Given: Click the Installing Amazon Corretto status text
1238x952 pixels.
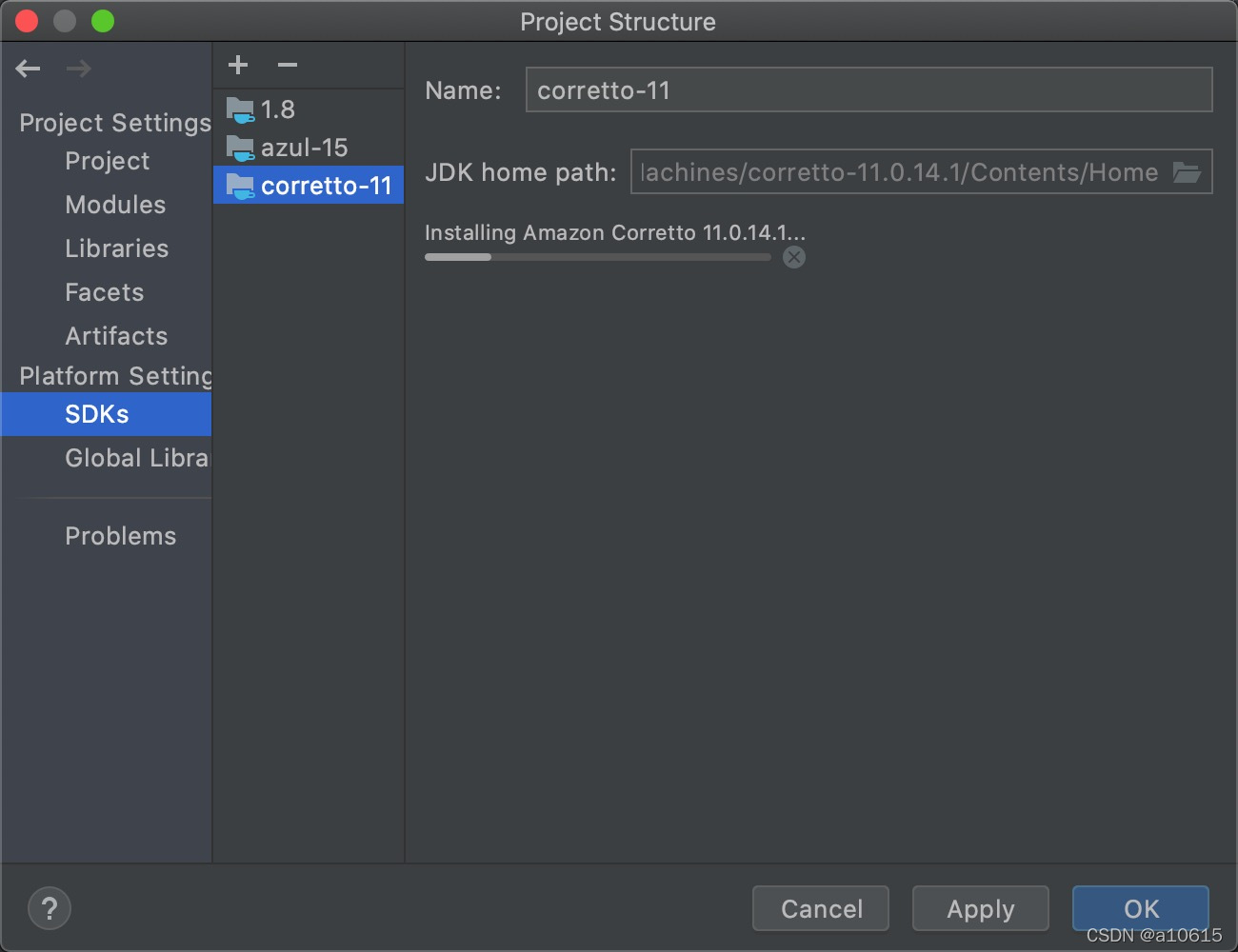Looking at the screenshot, I should [615, 232].
